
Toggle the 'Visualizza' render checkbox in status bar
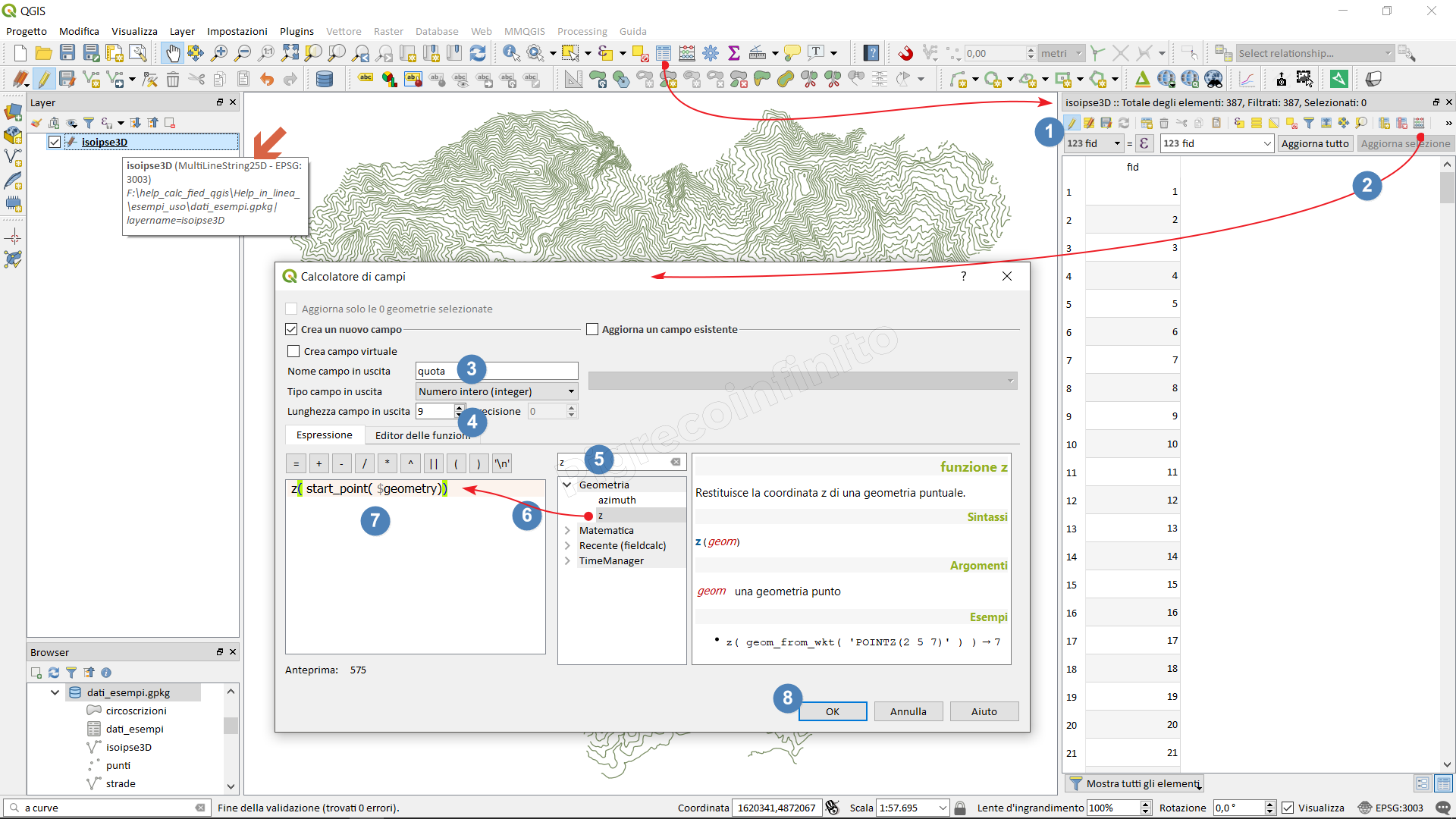coord(1288,808)
